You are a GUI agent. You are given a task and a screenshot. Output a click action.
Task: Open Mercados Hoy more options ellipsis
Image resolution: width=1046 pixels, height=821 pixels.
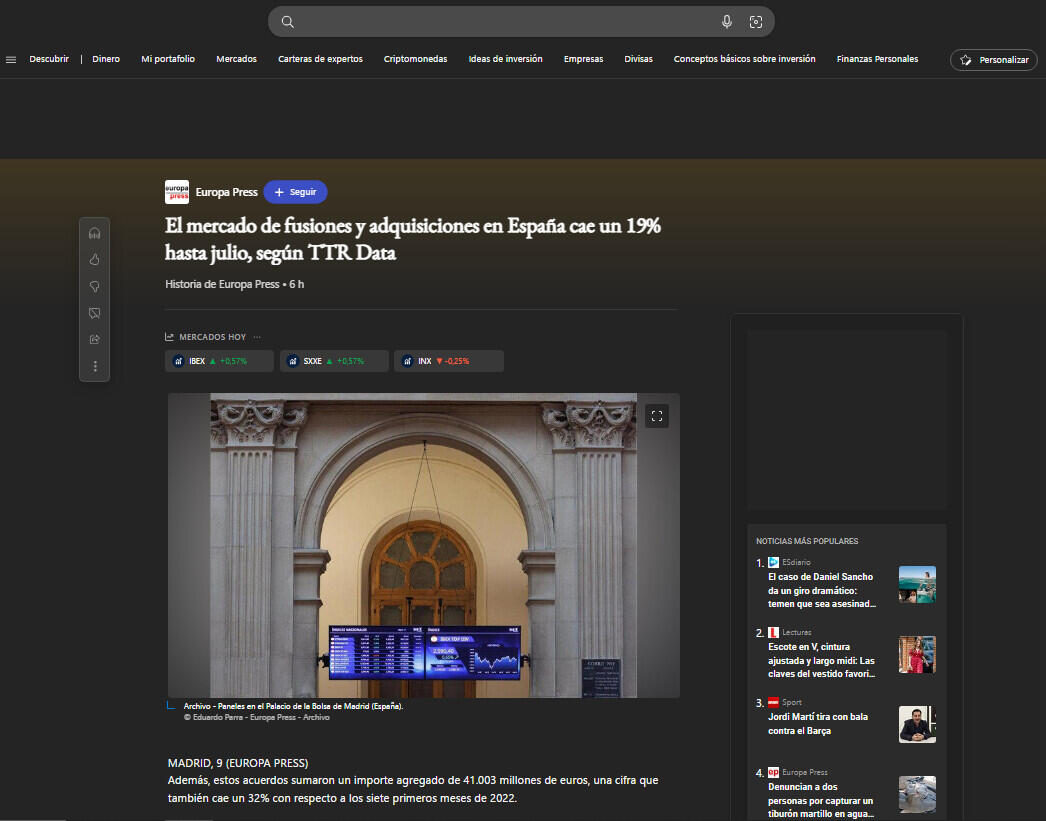[257, 337]
